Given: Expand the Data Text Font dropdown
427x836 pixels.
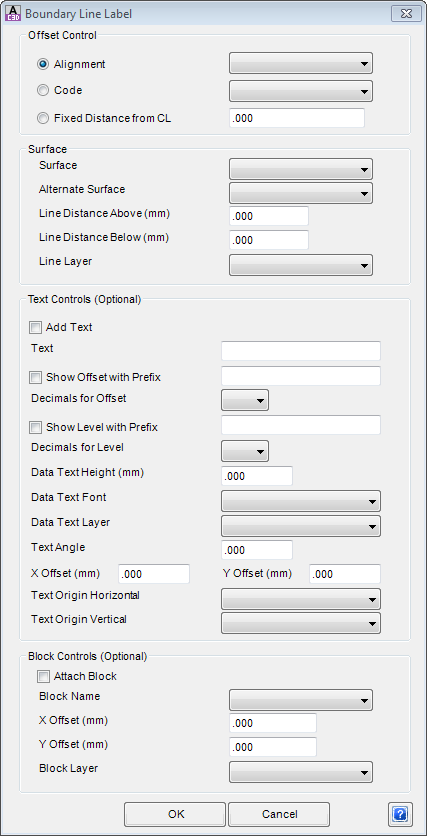Looking at the screenshot, I should click(301, 501).
